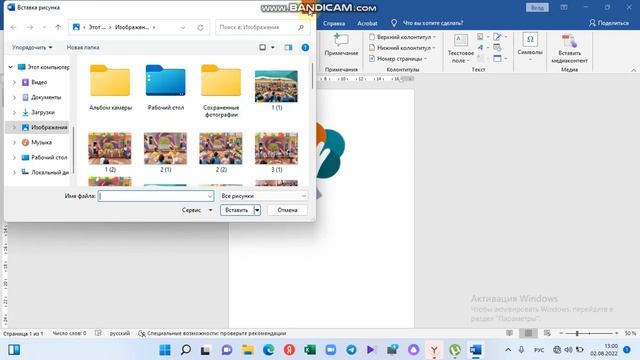Screen dimensions: 640x360
Task: Select Изображения in the navigation tree
Action: [44, 127]
